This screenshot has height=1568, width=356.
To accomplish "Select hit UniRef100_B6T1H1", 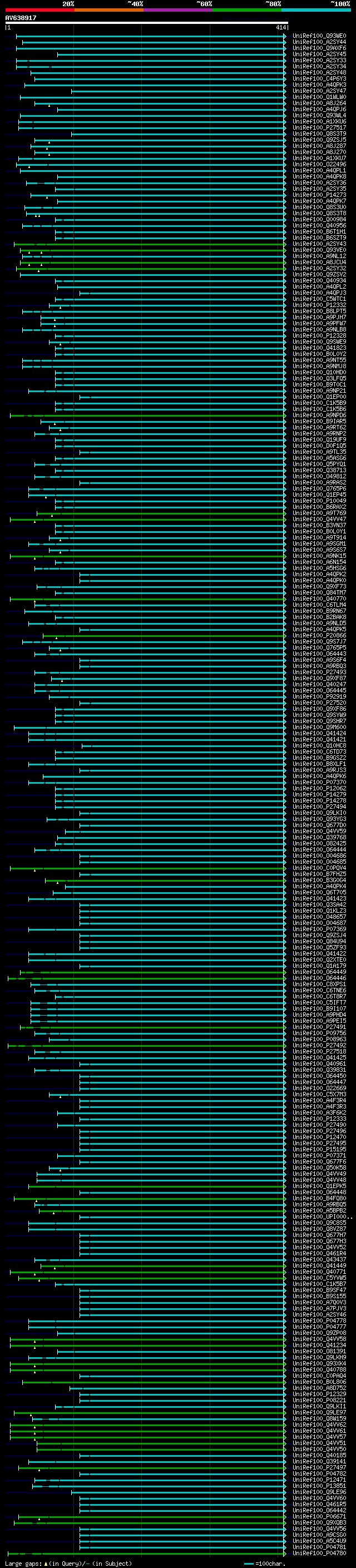I will click(x=319, y=231).
